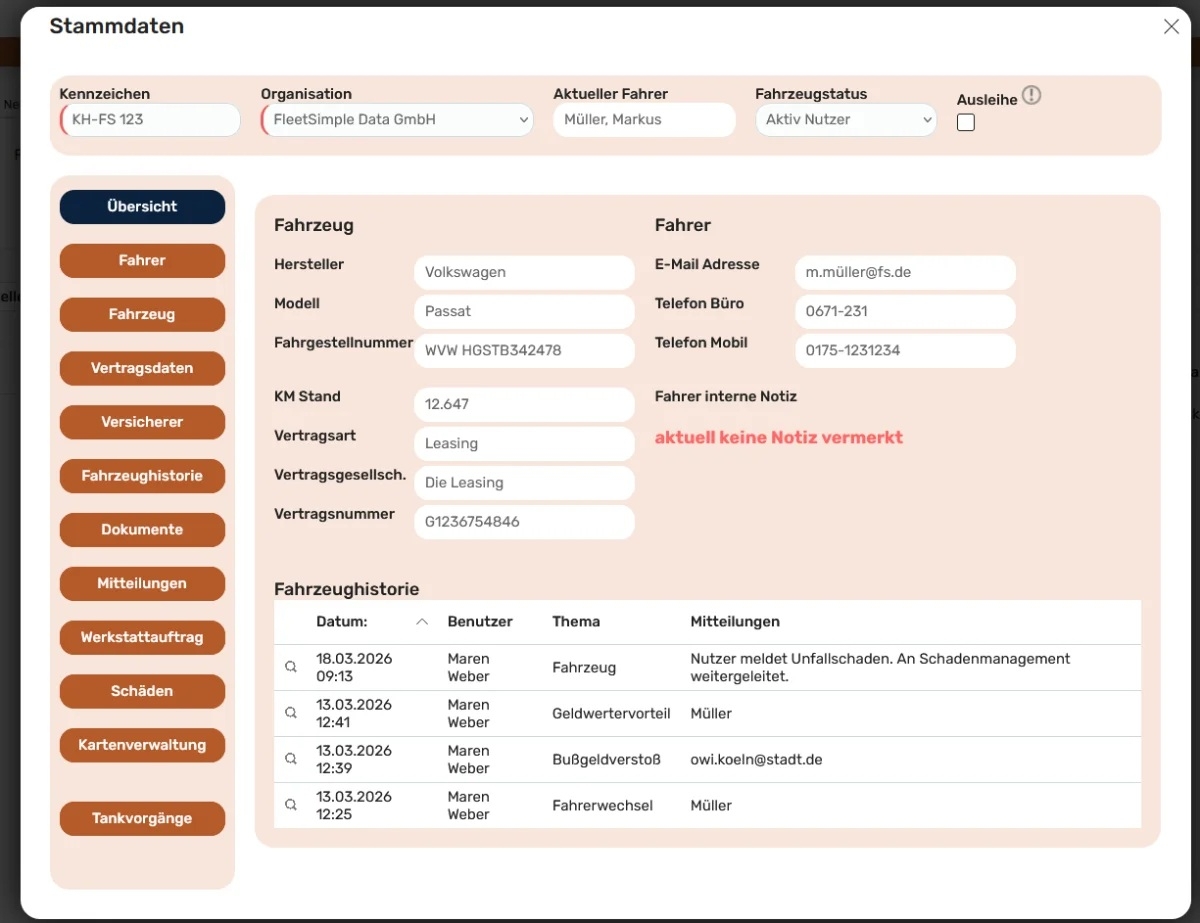The image size is (1200, 923).
Task: Close the Stammdaten dialog
Action: coord(1171,27)
